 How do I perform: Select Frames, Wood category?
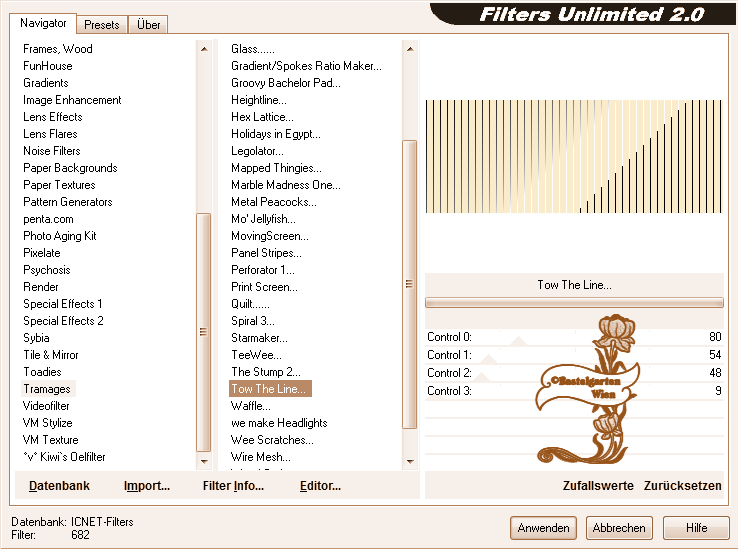pos(58,49)
